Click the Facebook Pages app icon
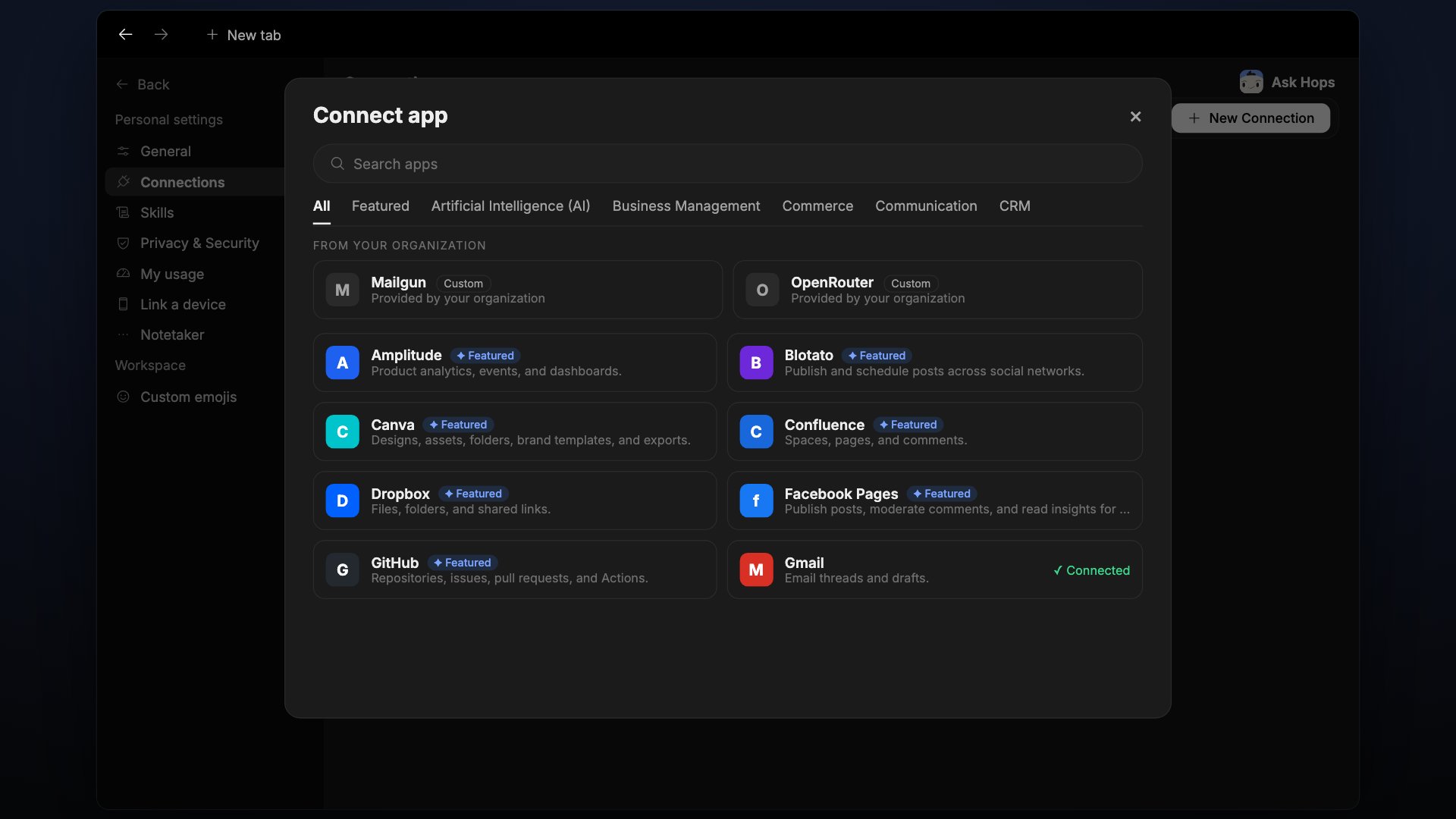Screen dimensions: 1456x819 point(756,500)
